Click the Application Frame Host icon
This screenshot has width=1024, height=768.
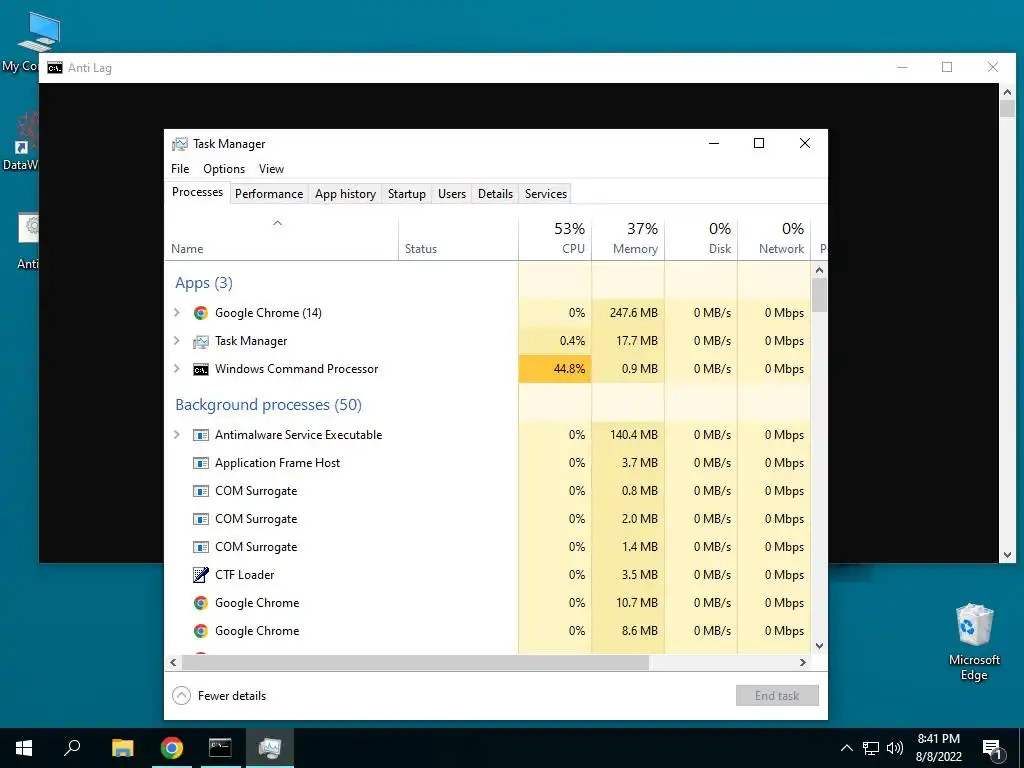[x=200, y=463]
